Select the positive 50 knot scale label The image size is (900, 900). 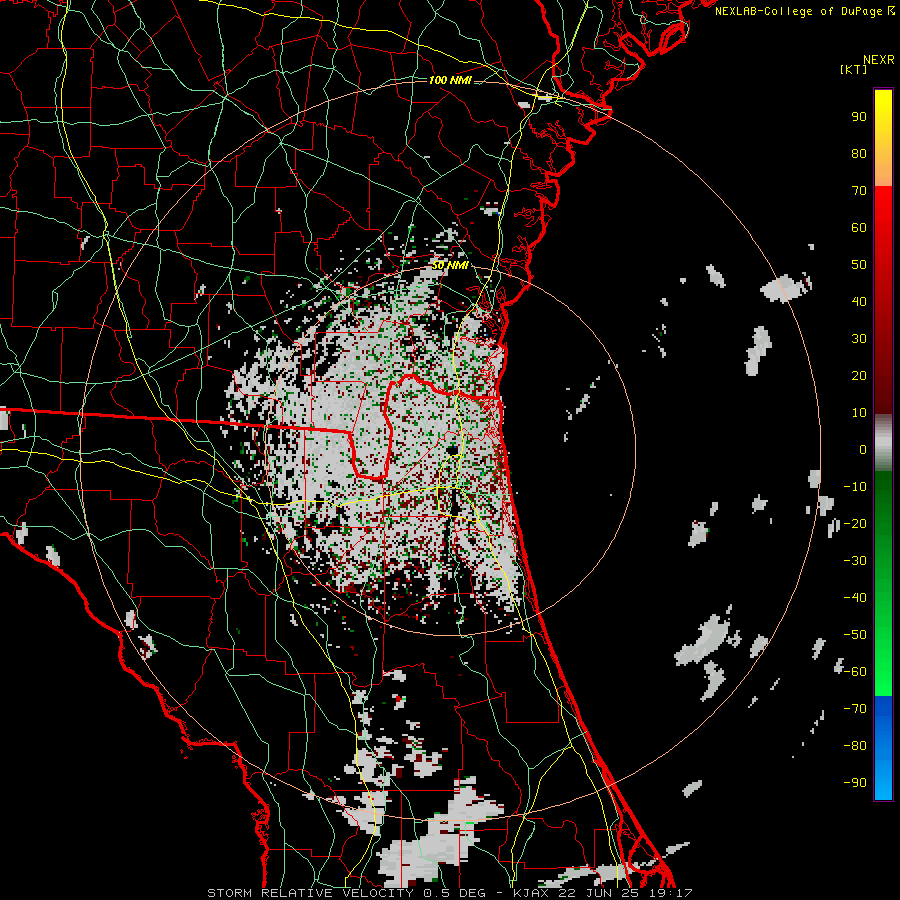point(859,265)
